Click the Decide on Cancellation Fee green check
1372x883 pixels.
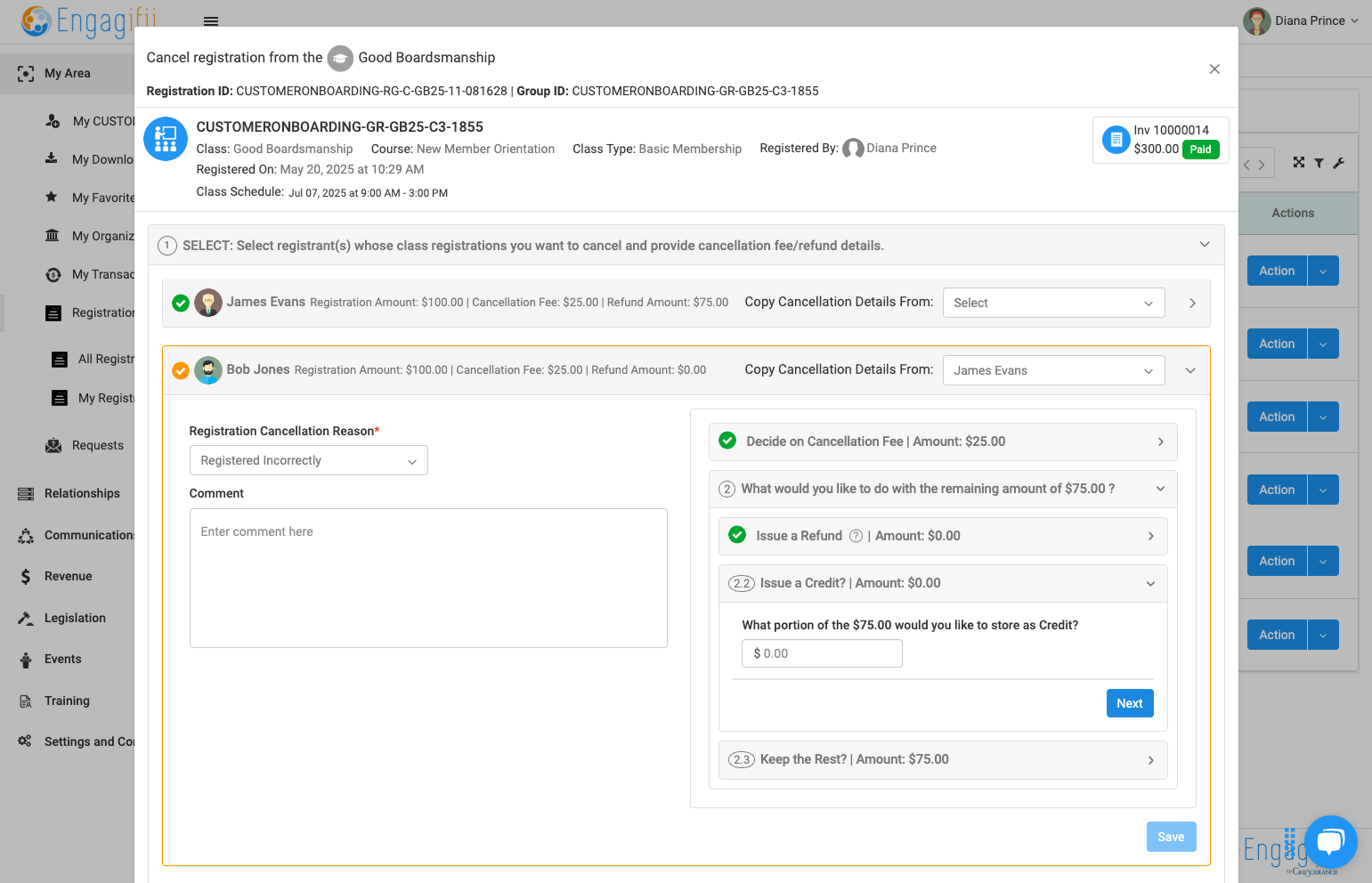pos(727,441)
